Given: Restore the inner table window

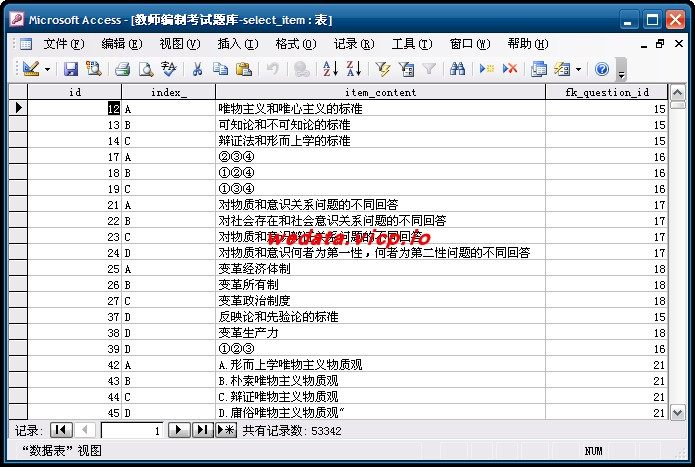Looking at the screenshot, I should pyautogui.click(x=660, y=43).
